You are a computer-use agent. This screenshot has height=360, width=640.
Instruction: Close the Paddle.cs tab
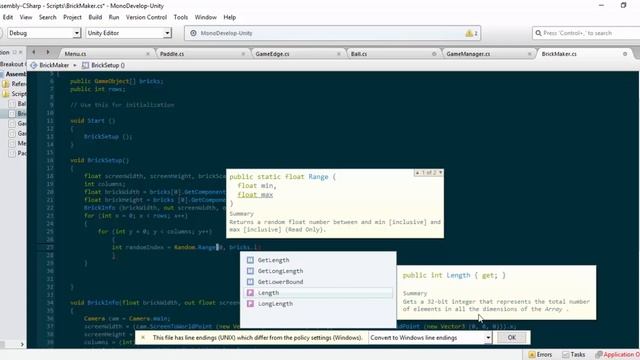[x=243, y=54]
